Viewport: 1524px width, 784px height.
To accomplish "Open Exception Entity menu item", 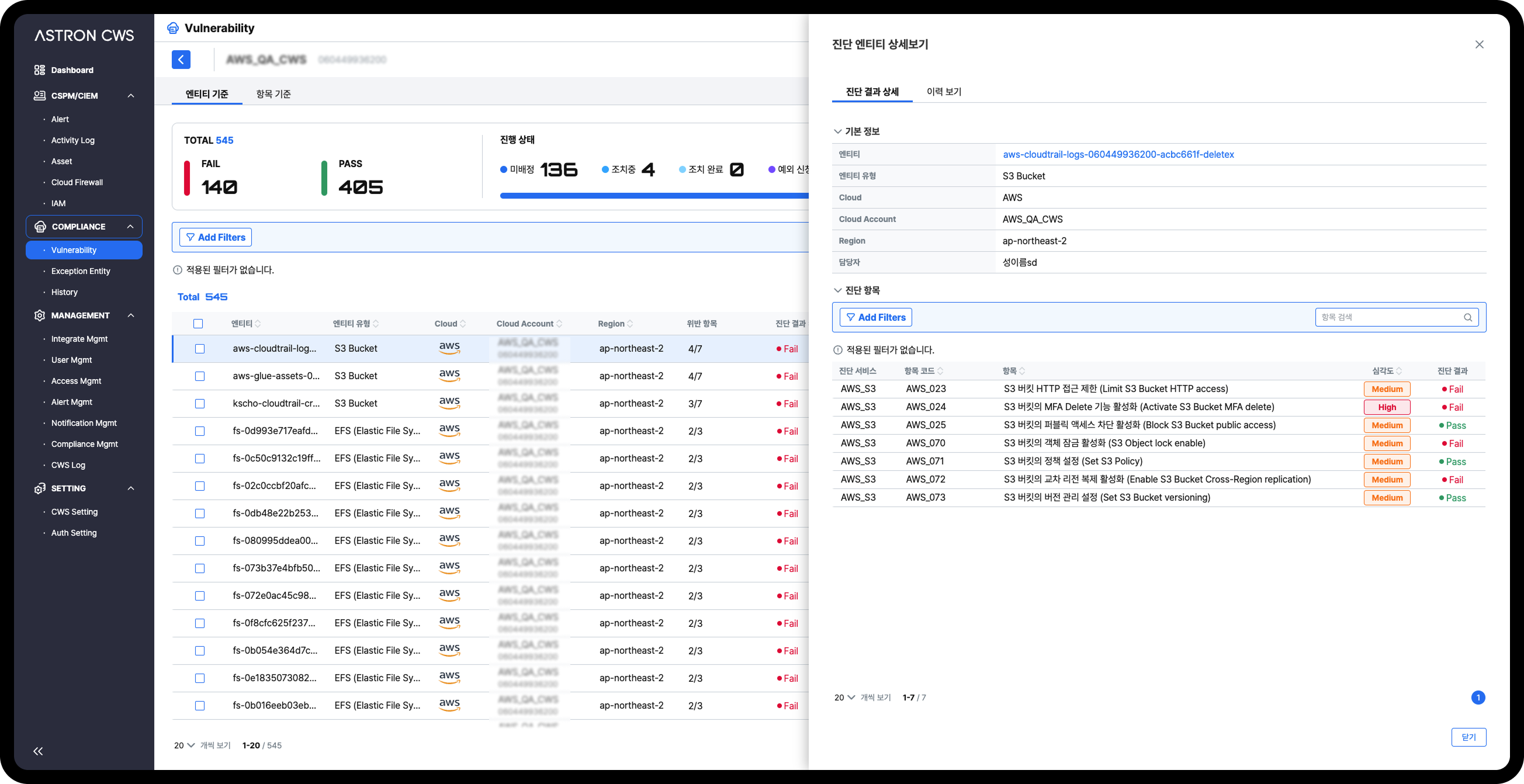I will pyautogui.click(x=81, y=271).
